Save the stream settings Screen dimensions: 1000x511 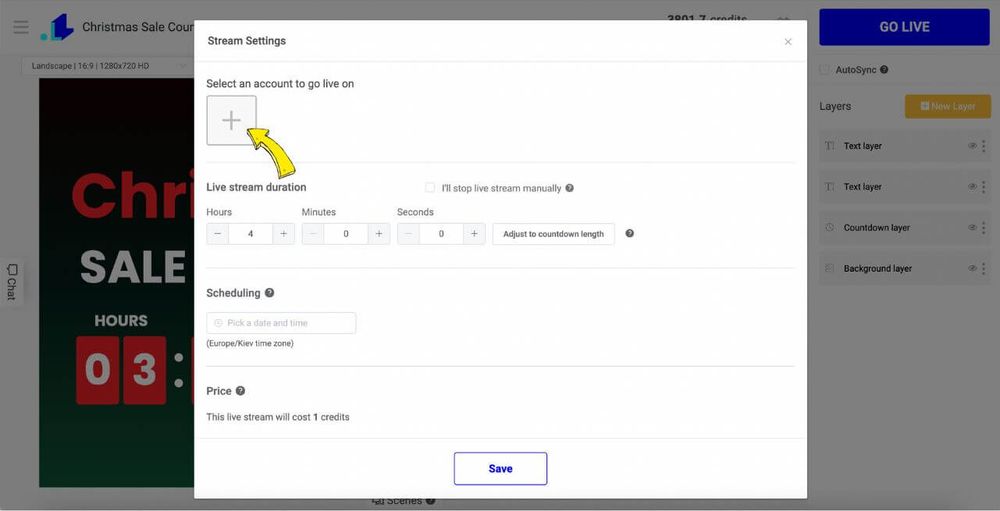pos(500,468)
